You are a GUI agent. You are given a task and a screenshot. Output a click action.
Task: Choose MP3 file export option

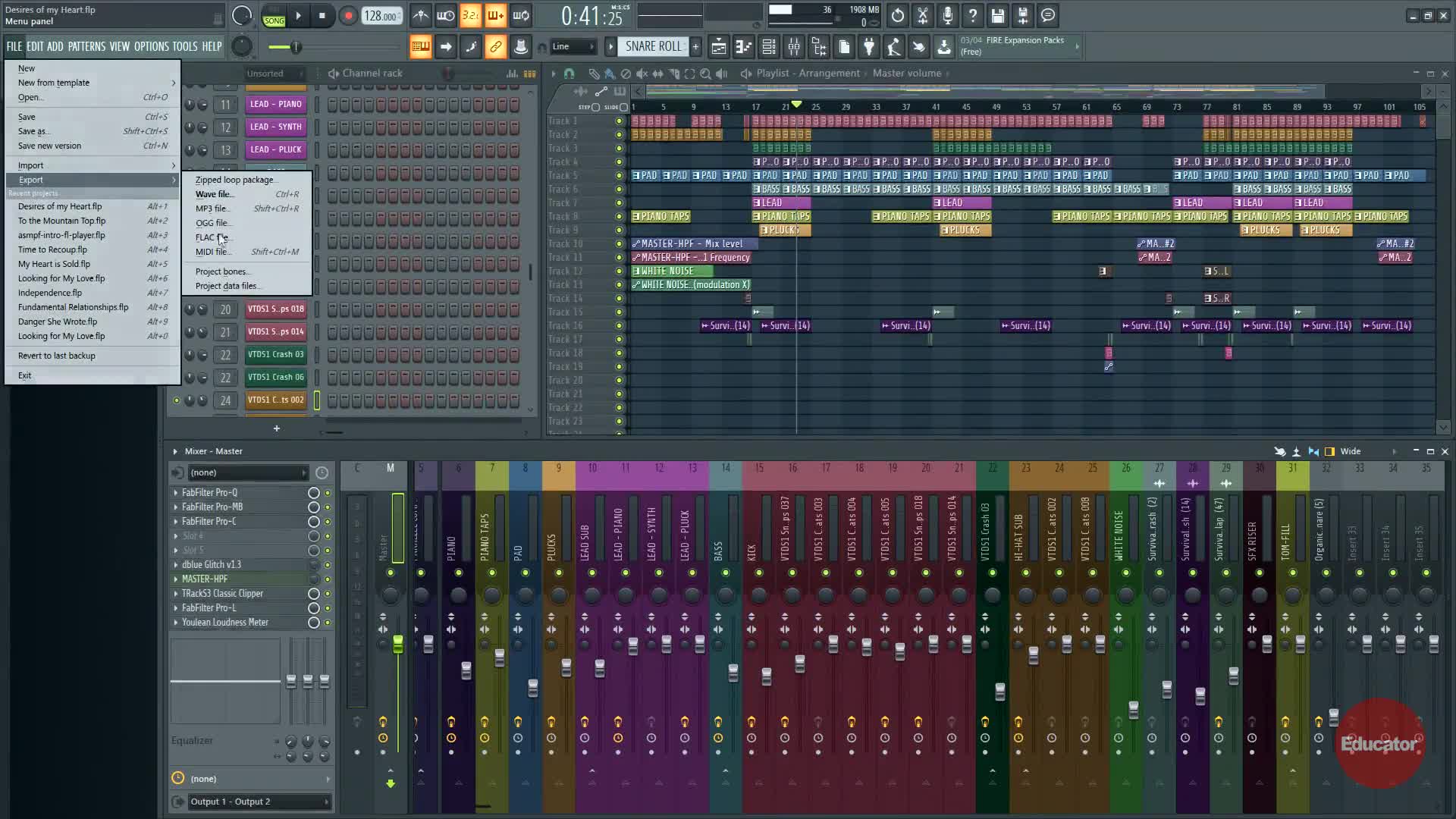point(212,209)
